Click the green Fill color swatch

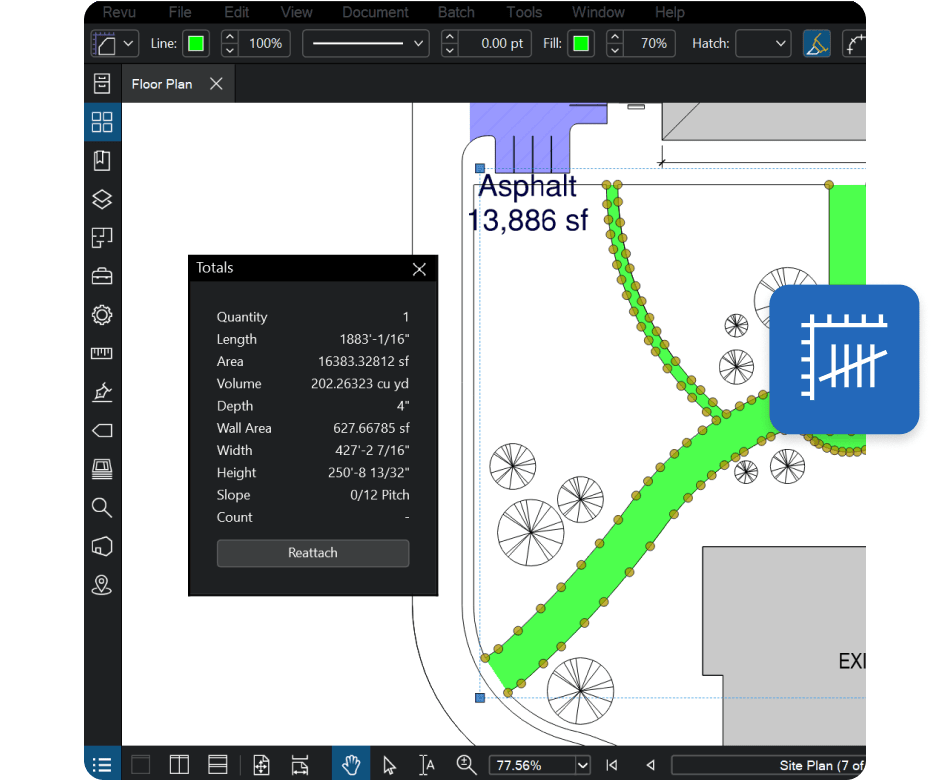tap(581, 44)
